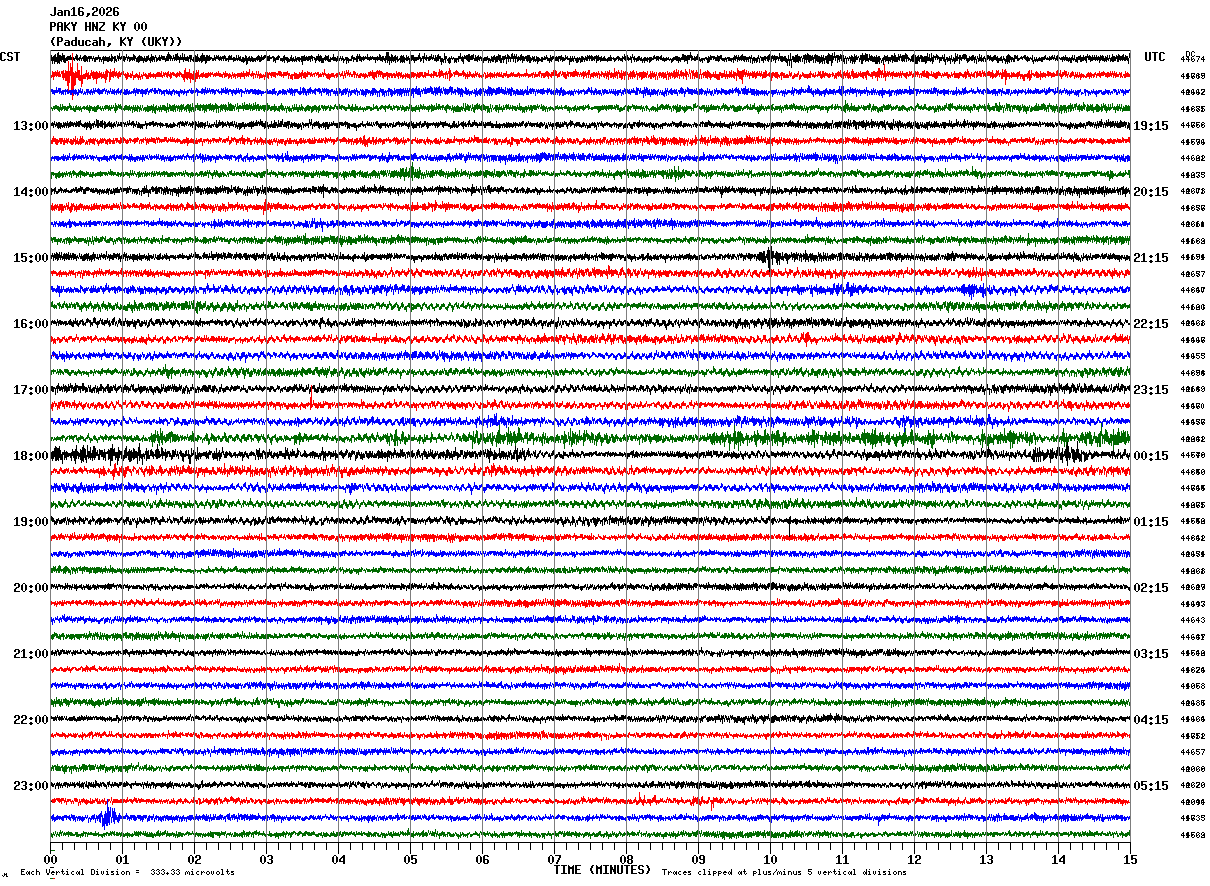Click the 23:15 UTC time label
This screenshot has width=1210, height=886.
coord(1151,390)
